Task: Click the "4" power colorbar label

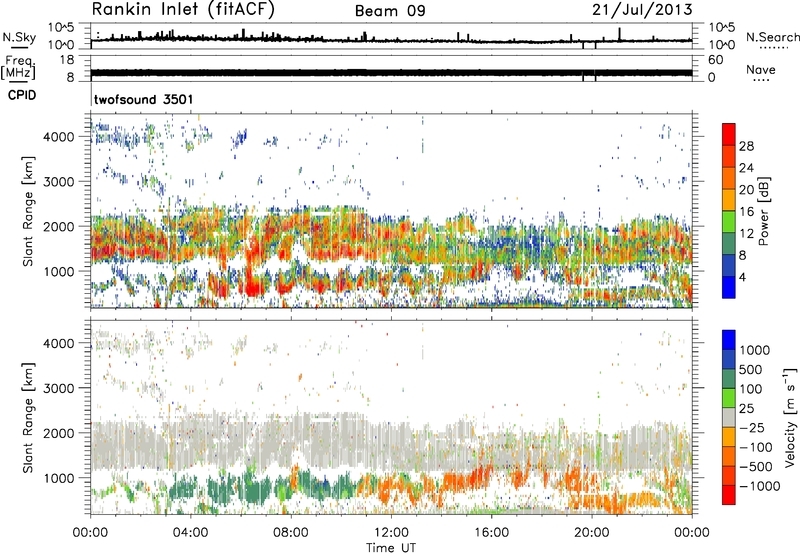Action: tap(742, 277)
